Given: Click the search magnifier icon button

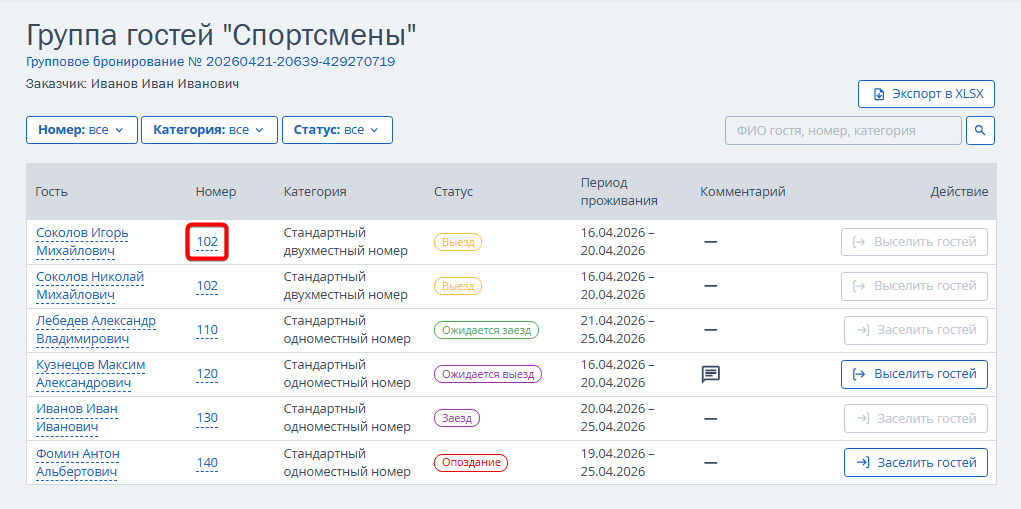Looking at the screenshot, I should tap(980, 130).
